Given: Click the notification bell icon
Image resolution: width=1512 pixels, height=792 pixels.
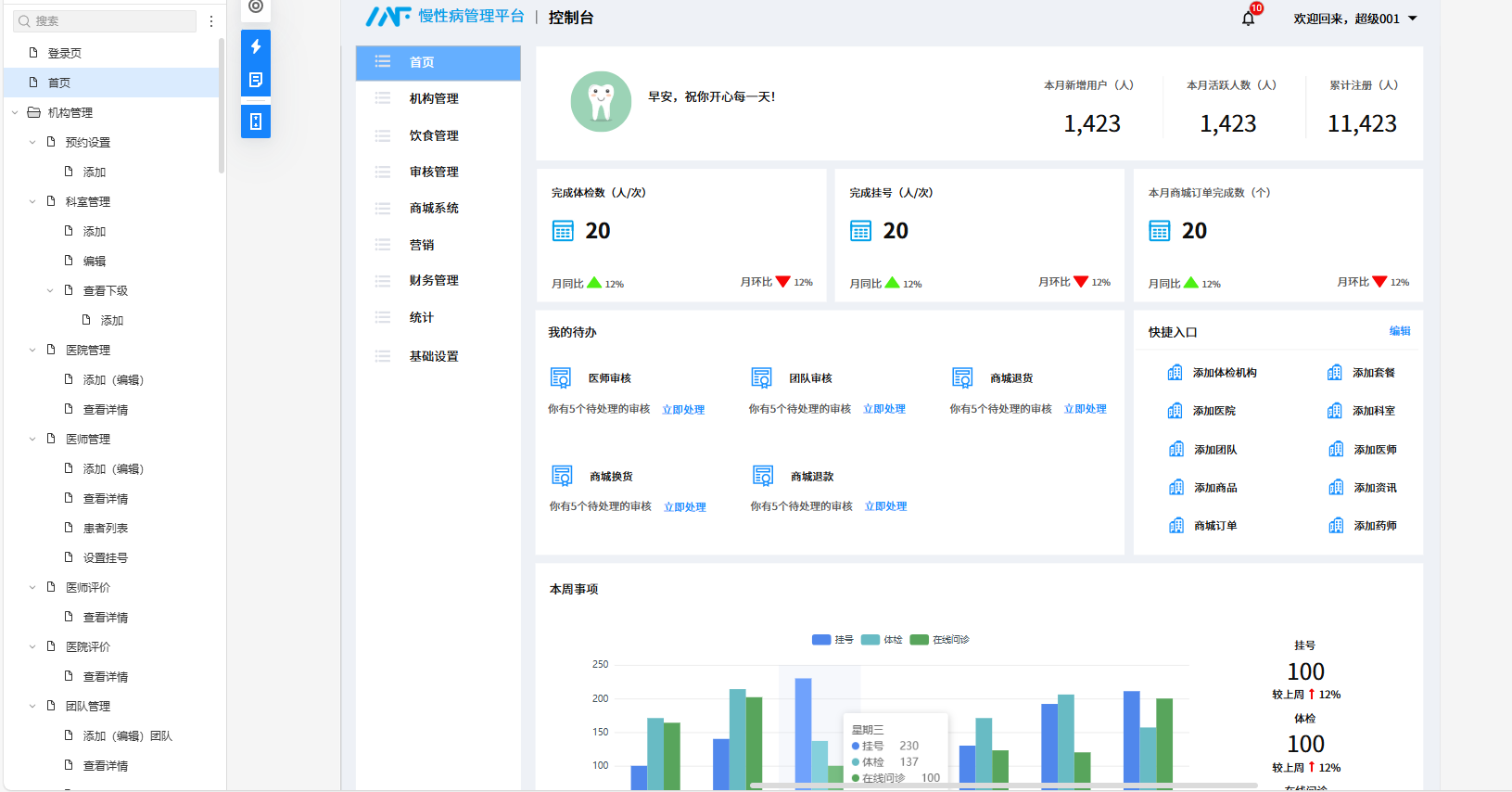Looking at the screenshot, I should click(x=1248, y=19).
